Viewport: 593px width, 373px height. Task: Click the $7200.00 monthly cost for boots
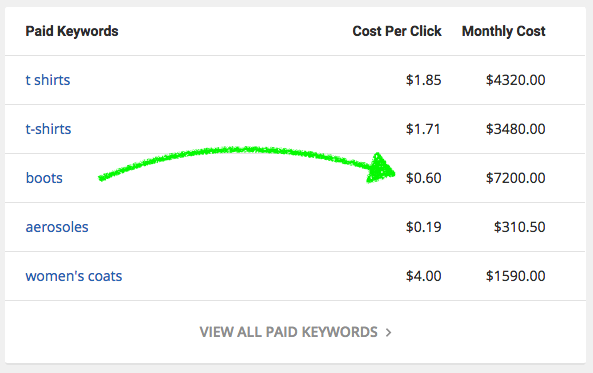(x=515, y=178)
